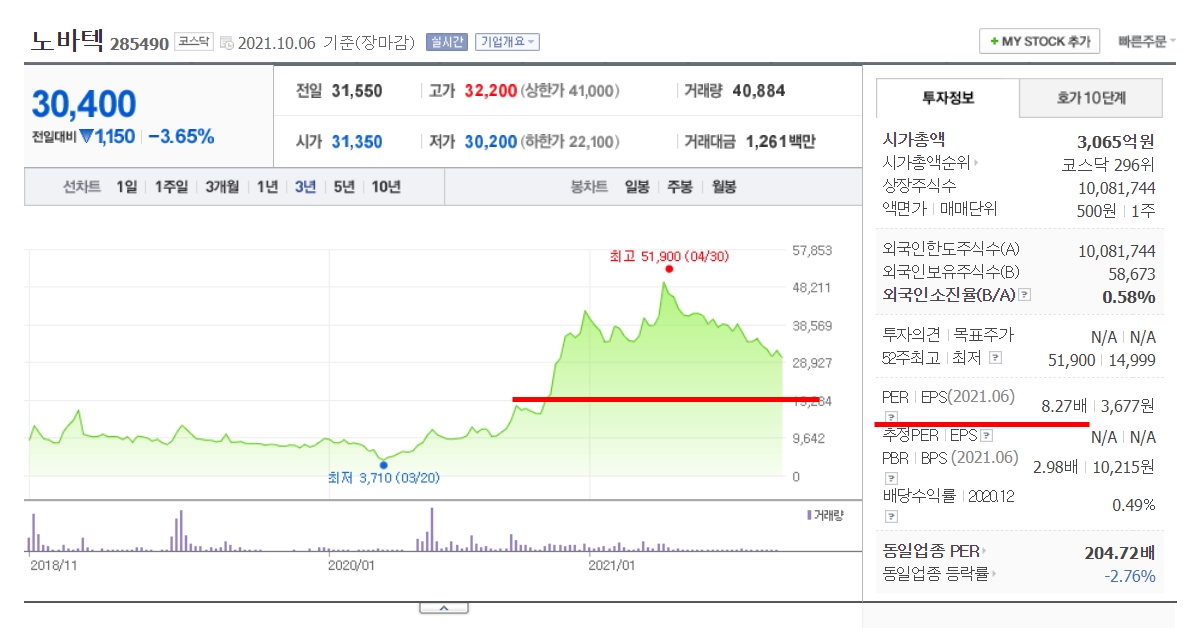Screen dimensions: 1188x628
Task: Click the calendar icon beside 2021.10.06 date
Action: click(x=227, y=43)
